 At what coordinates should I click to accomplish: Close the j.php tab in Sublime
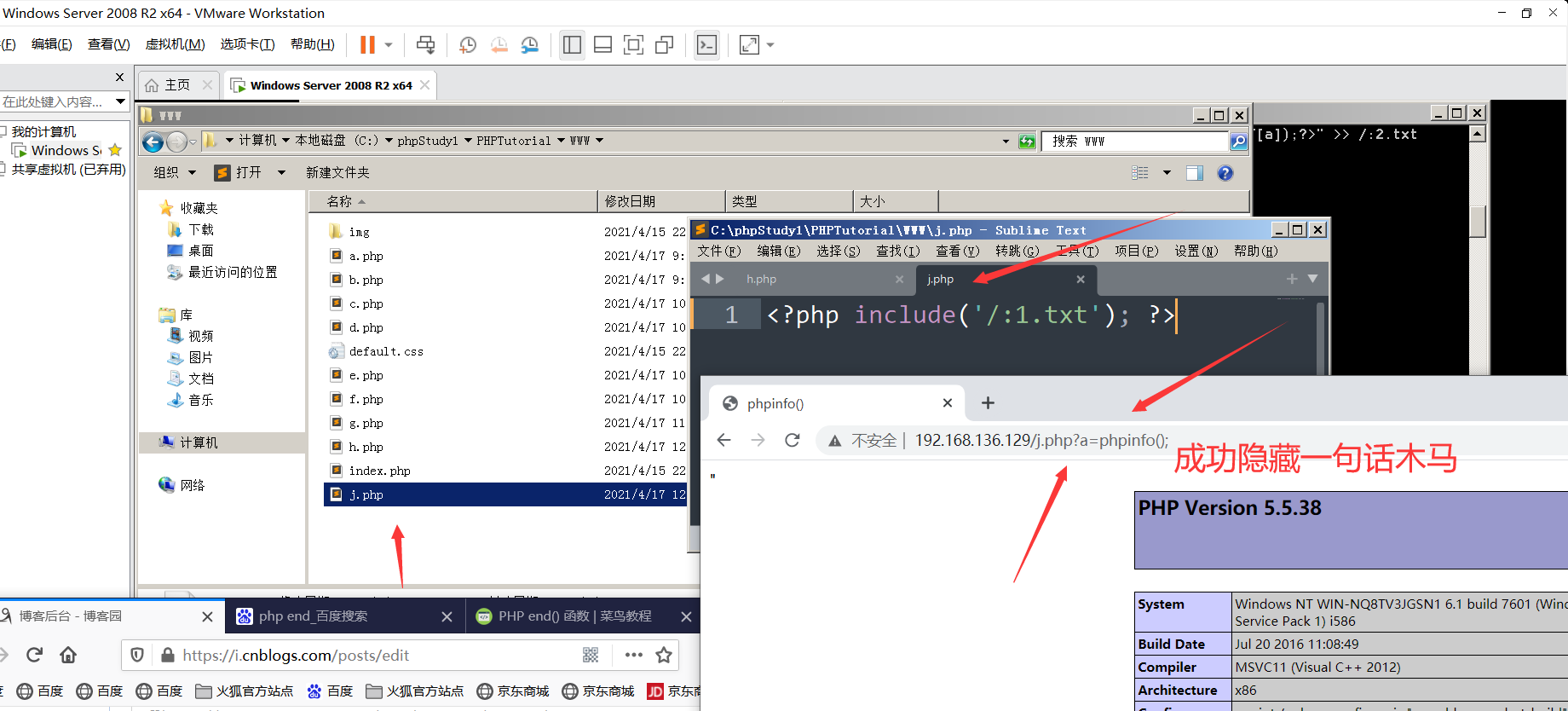(x=1081, y=279)
